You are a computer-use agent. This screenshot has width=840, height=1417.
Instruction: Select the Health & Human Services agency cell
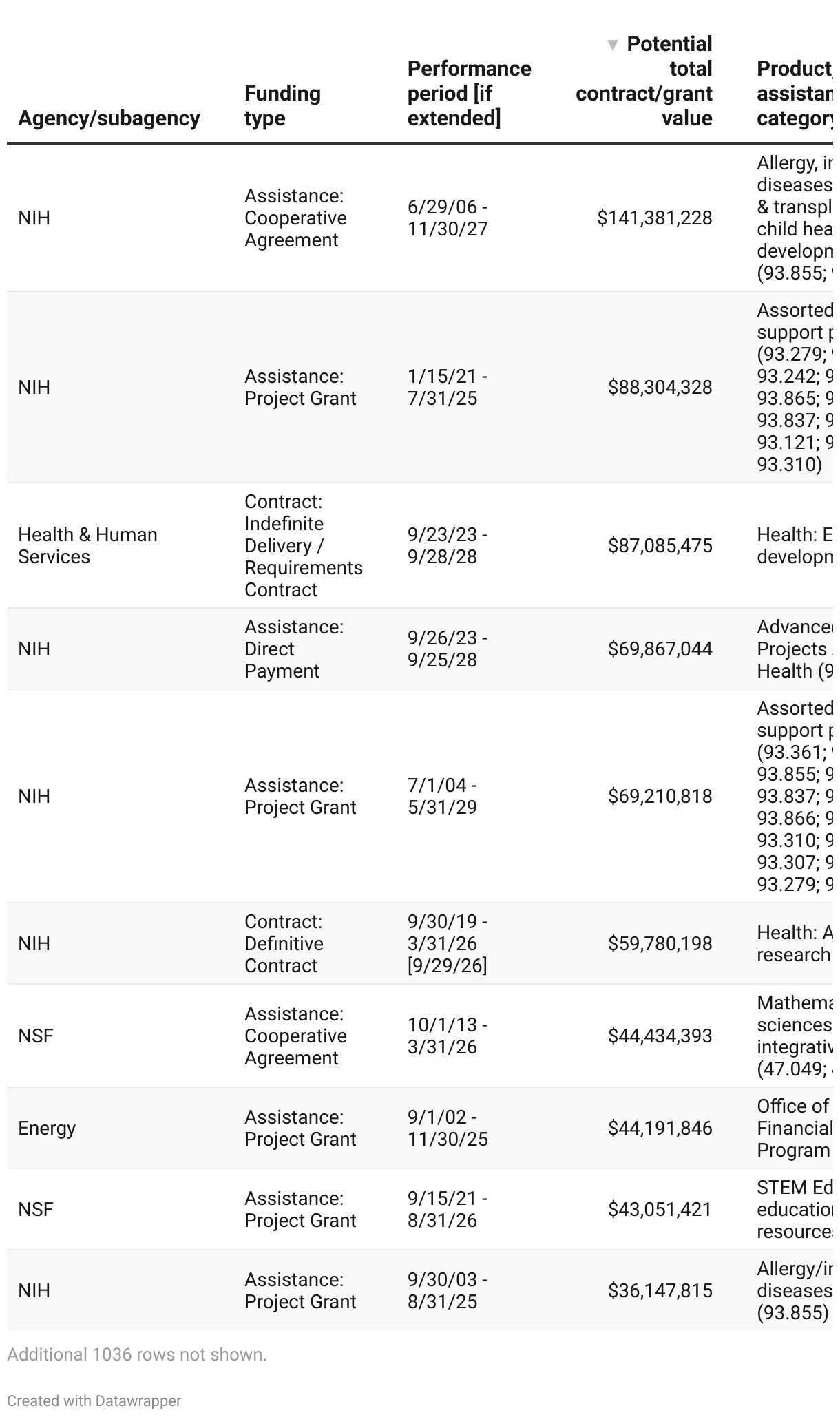[x=87, y=546]
